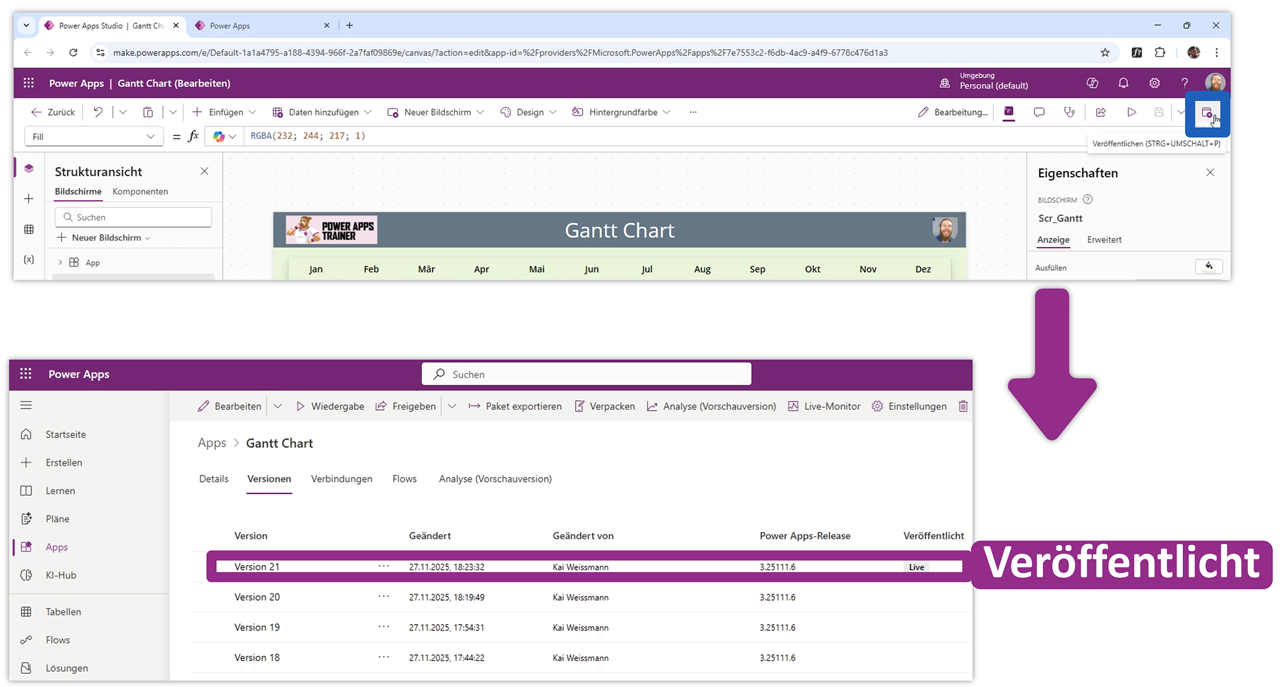Click the disabled Save icon in Studio toolbar
Screen dimensions: 1280x687
click(1159, 112)
